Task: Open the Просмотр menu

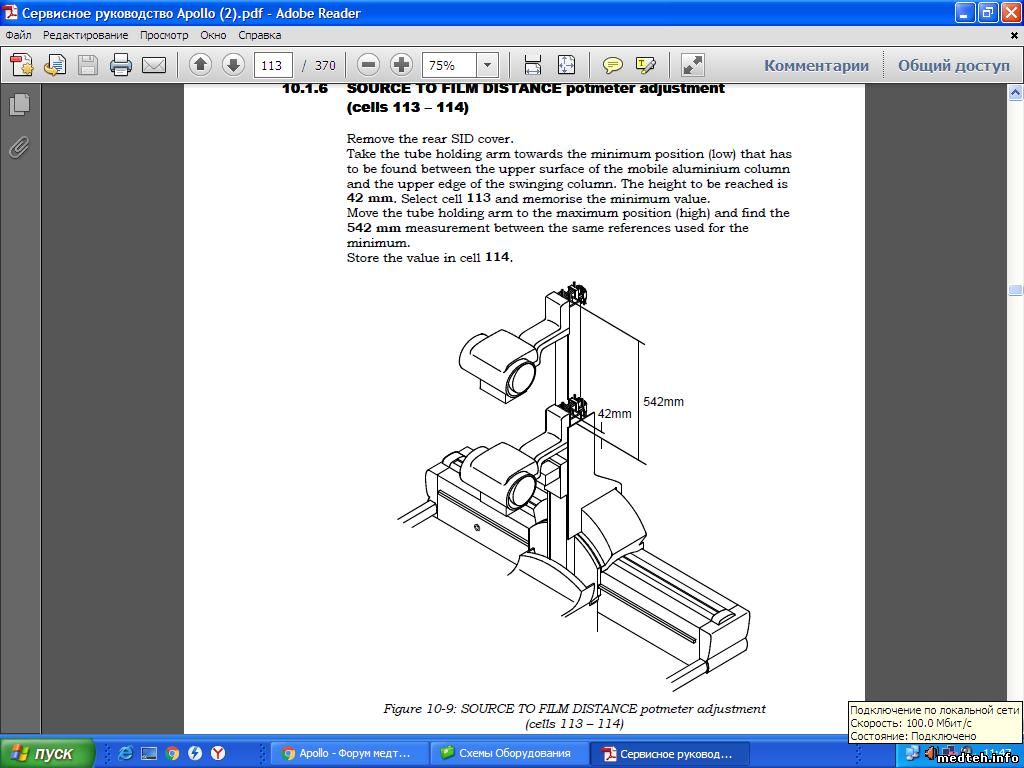Action: pyautogui.click(x=164, y=35)
